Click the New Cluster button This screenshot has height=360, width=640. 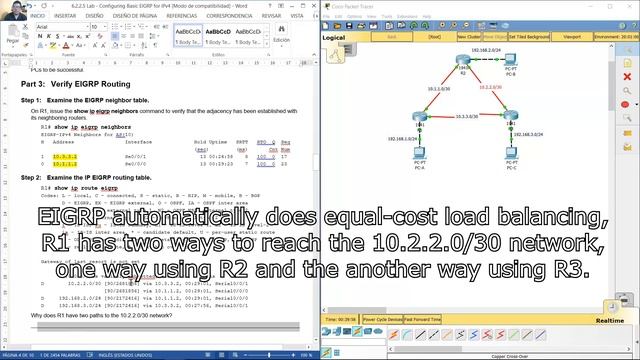tap(469, 37)
